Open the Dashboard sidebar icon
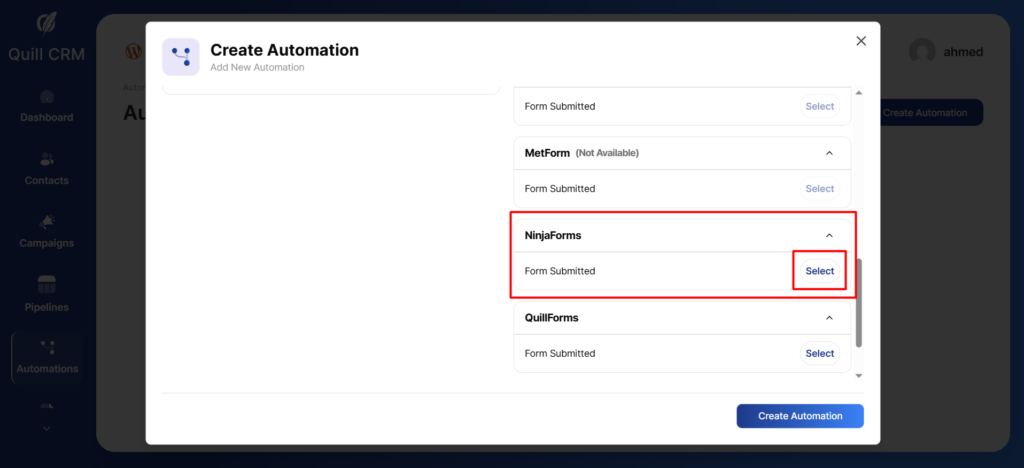Image resolution: width=1024 pixels, height=468 pixels. (x=46, y=97)
